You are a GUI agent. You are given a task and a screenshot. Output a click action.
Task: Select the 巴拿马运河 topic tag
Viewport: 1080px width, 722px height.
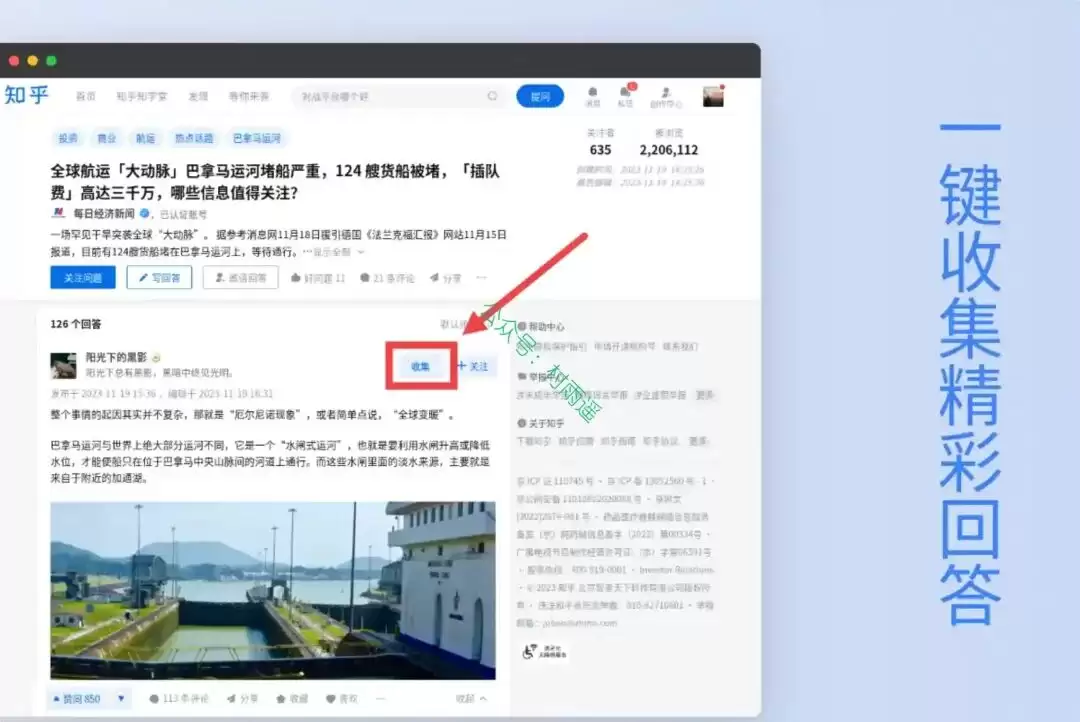(x=257, y=138)
